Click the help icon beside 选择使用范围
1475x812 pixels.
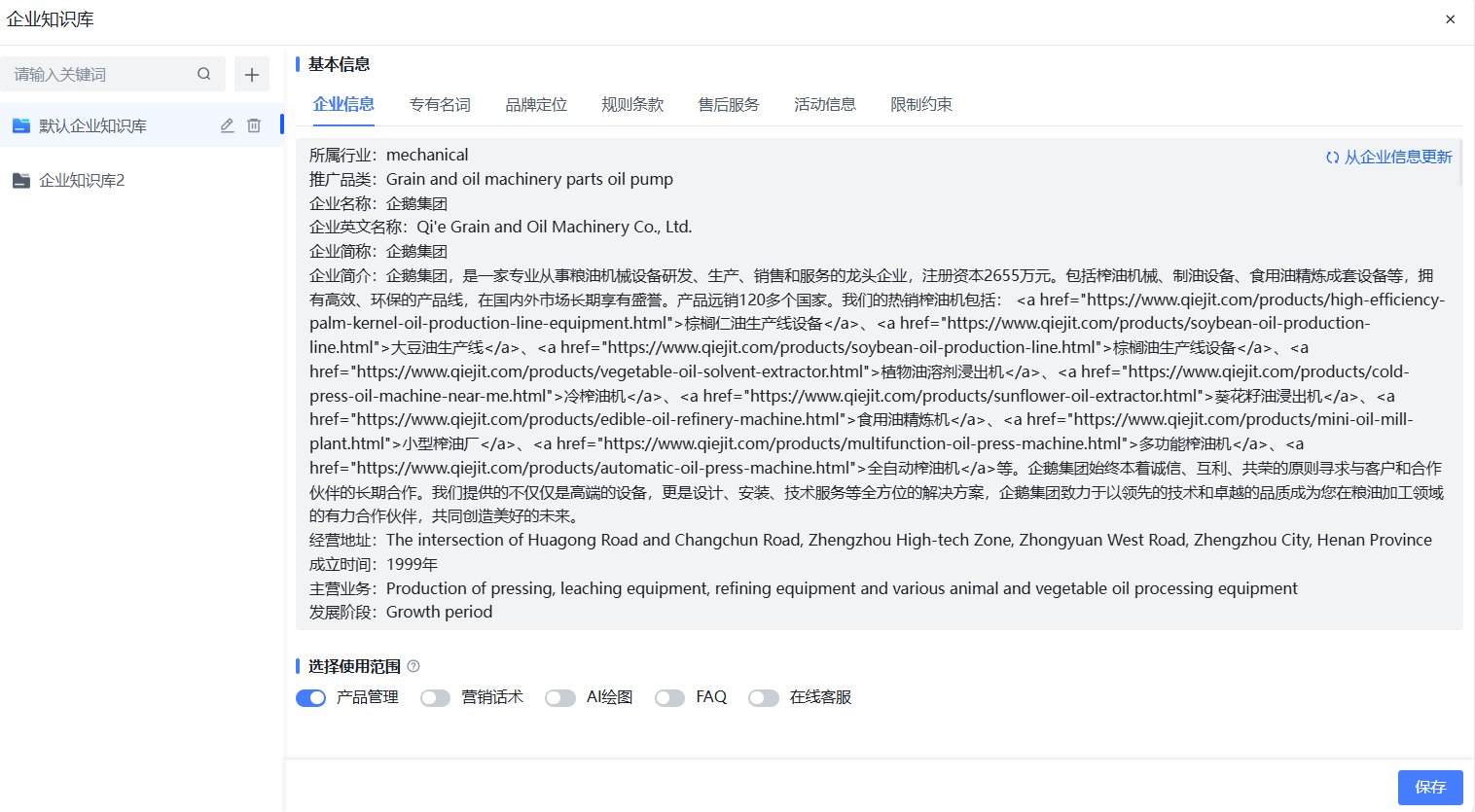(x=414, y=666)
